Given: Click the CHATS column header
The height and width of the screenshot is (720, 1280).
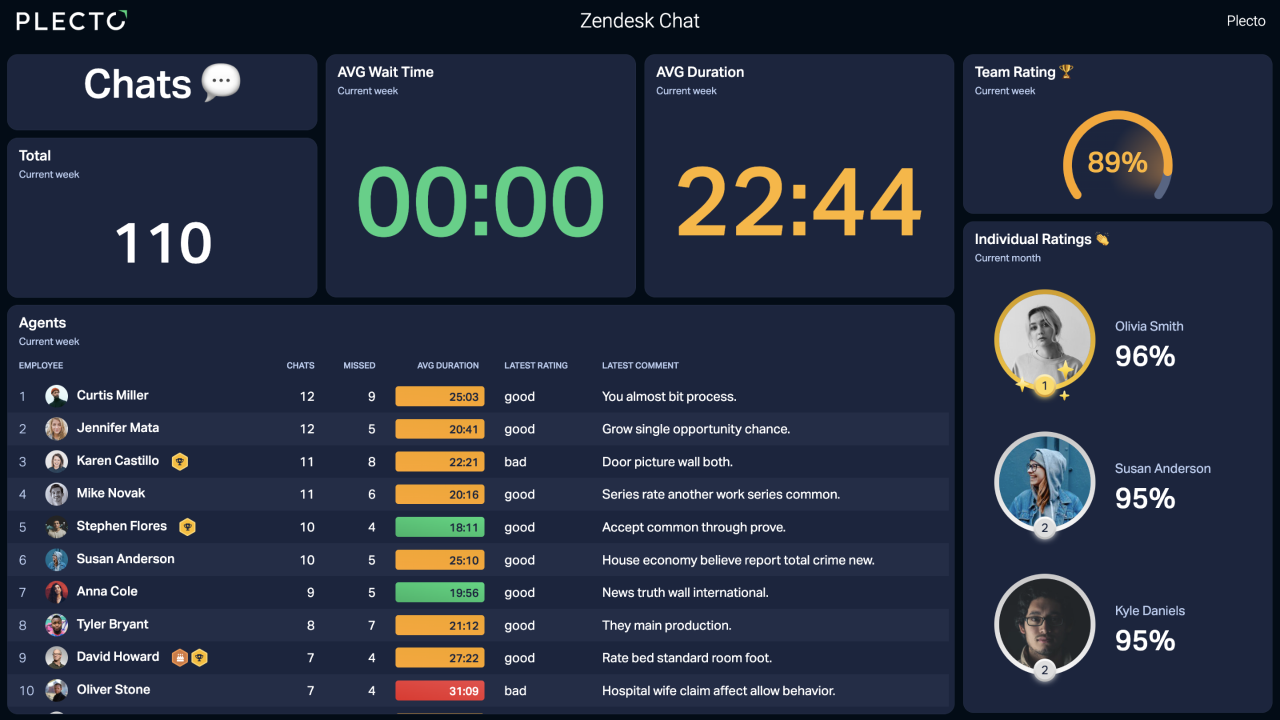Looking at the screenshot, I should pyautogui.click(x=301, y=366).
